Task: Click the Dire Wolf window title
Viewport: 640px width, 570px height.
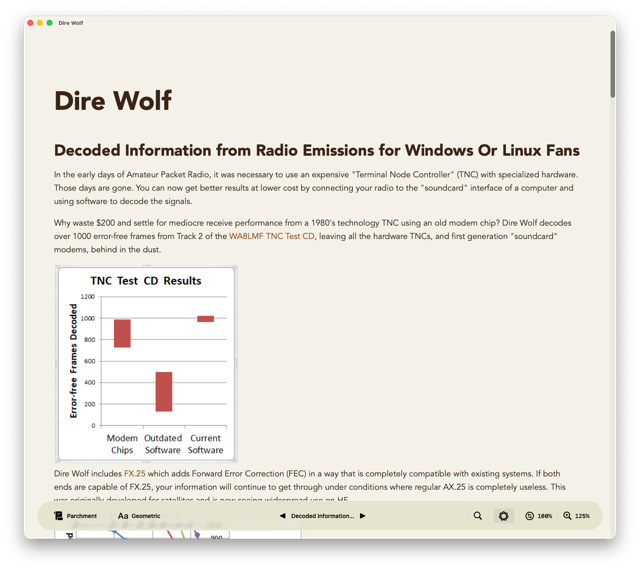Action: [x=71, y=23]
